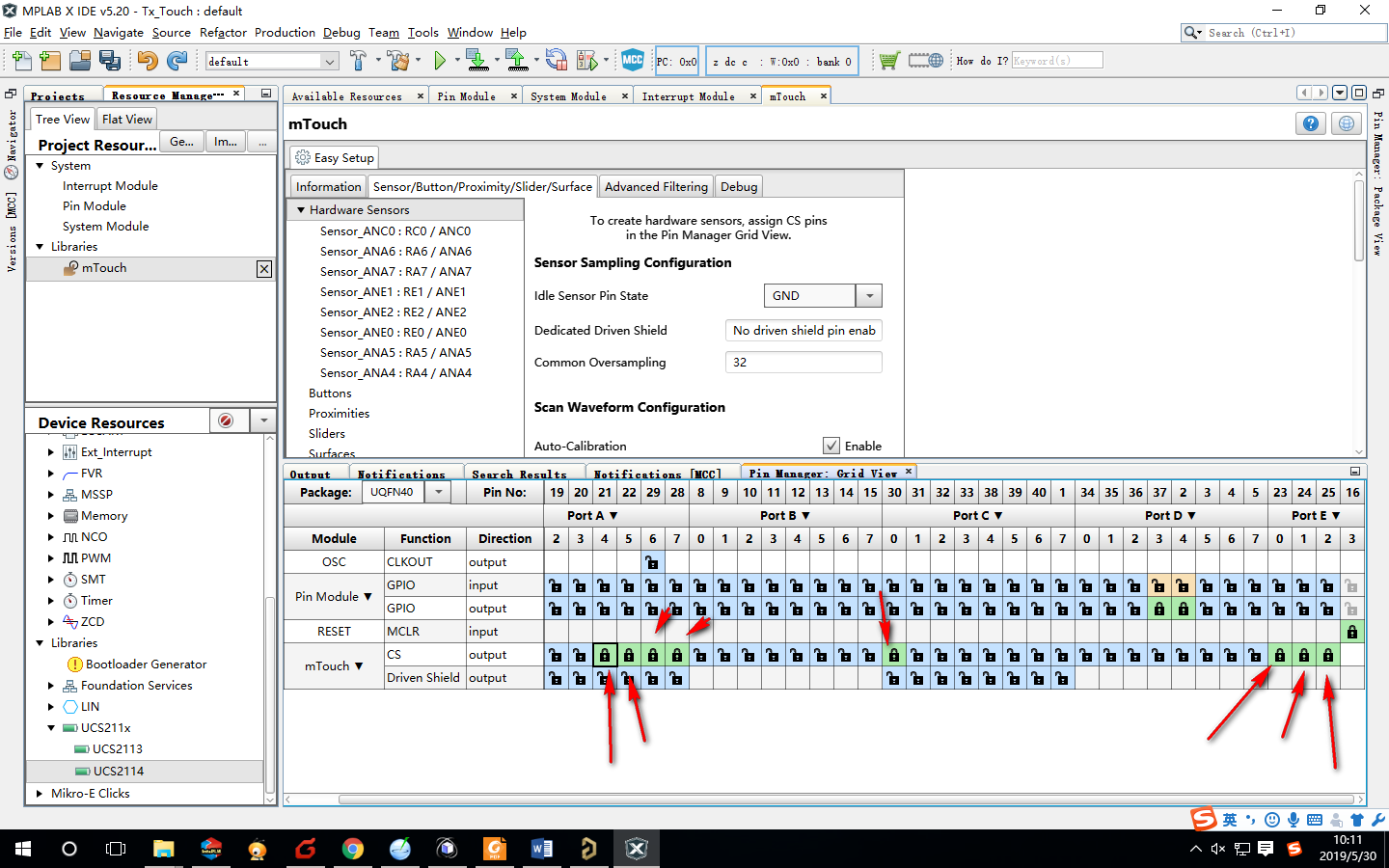Click the Bootloader Generator warning icon
Screen dimensions: 1389x868
(x=75, y=665)
